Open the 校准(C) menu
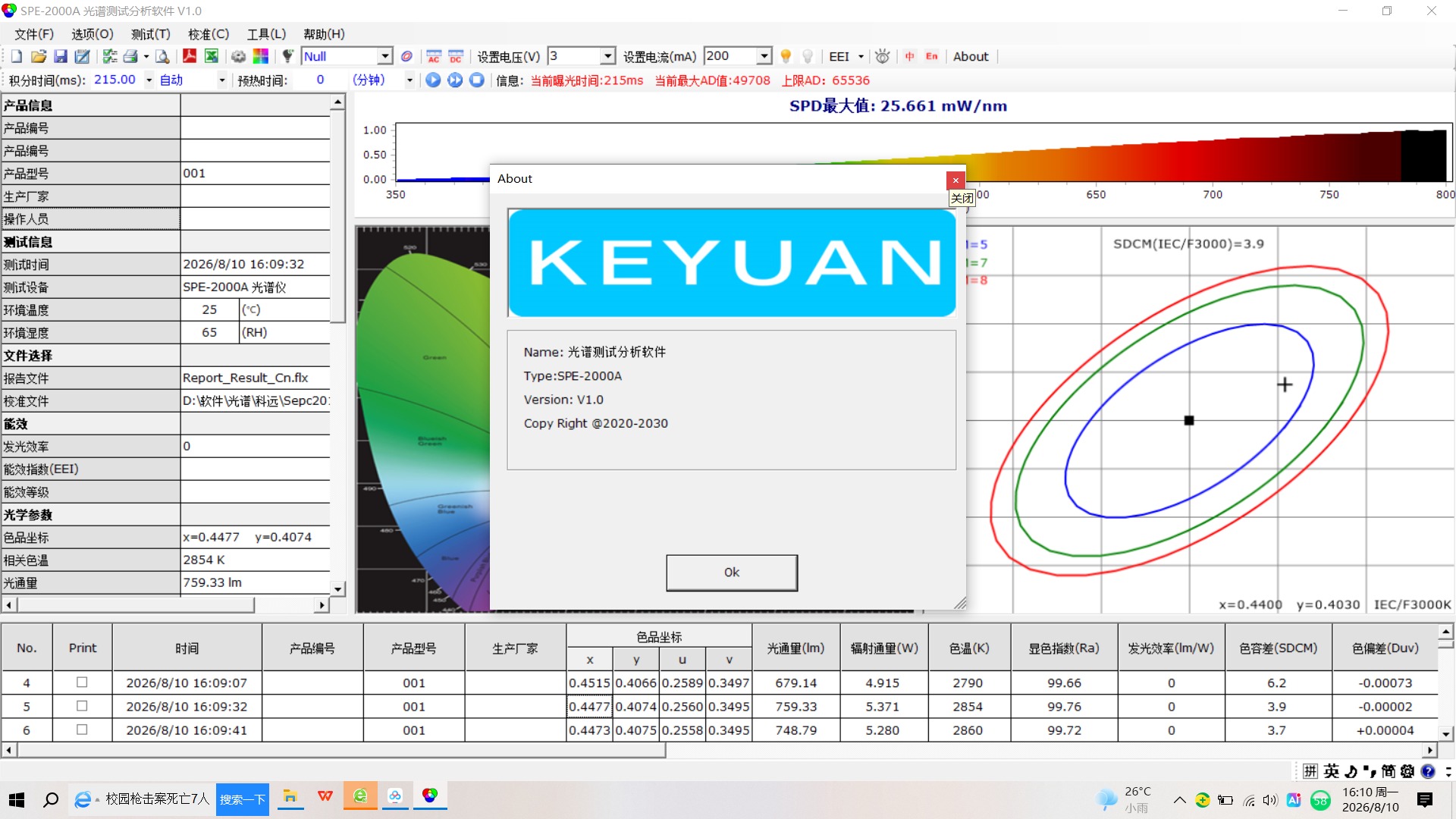Viewport: 1456px width, 819px height. click(x=209, y=34)
